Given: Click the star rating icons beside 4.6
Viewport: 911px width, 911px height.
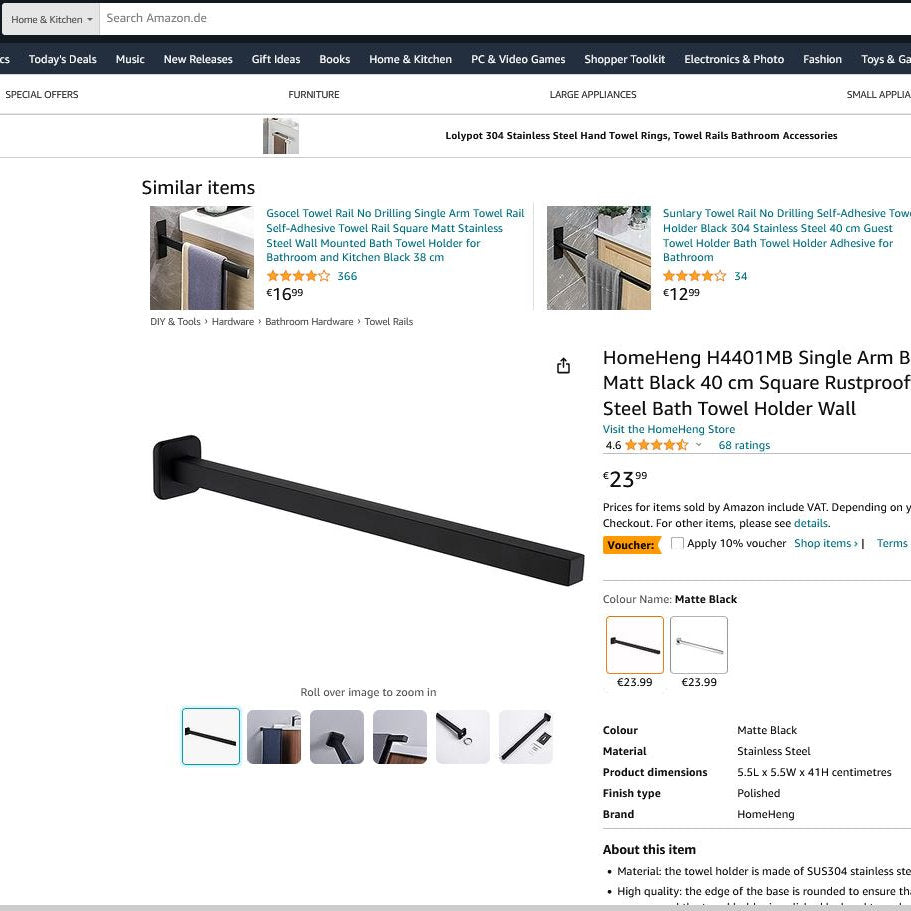Looking at the screenshot, I should 657,445.
